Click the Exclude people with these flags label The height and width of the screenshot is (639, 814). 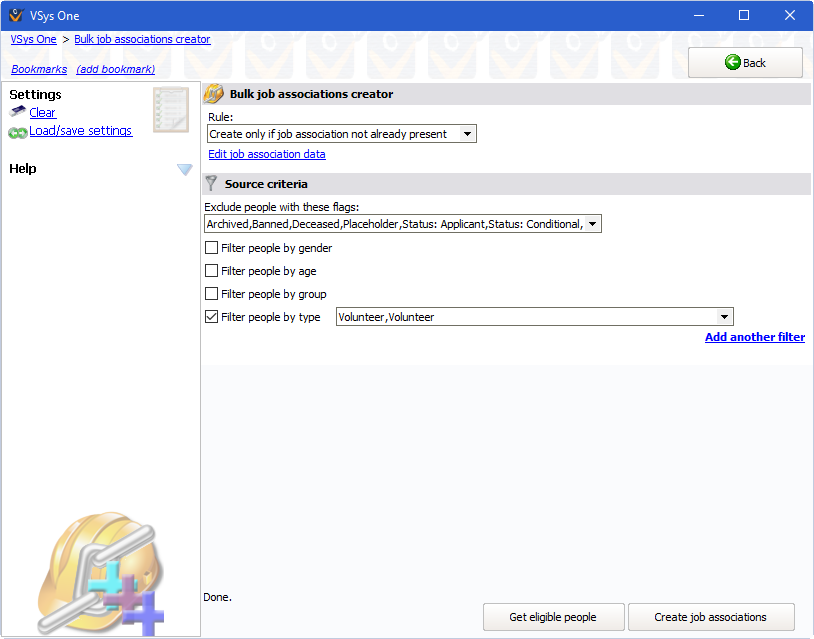tap(281, 207)
